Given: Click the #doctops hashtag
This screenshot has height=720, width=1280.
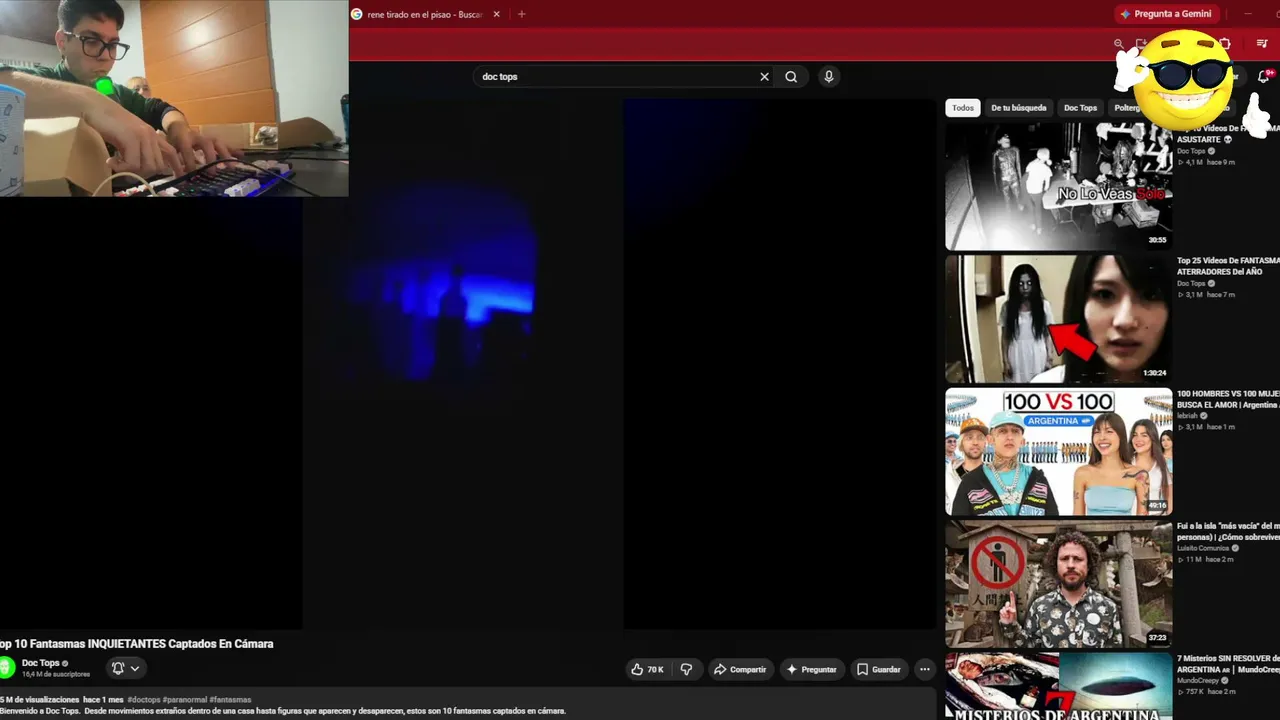Looking at the screenshot, I should click(x=143, y=700).
